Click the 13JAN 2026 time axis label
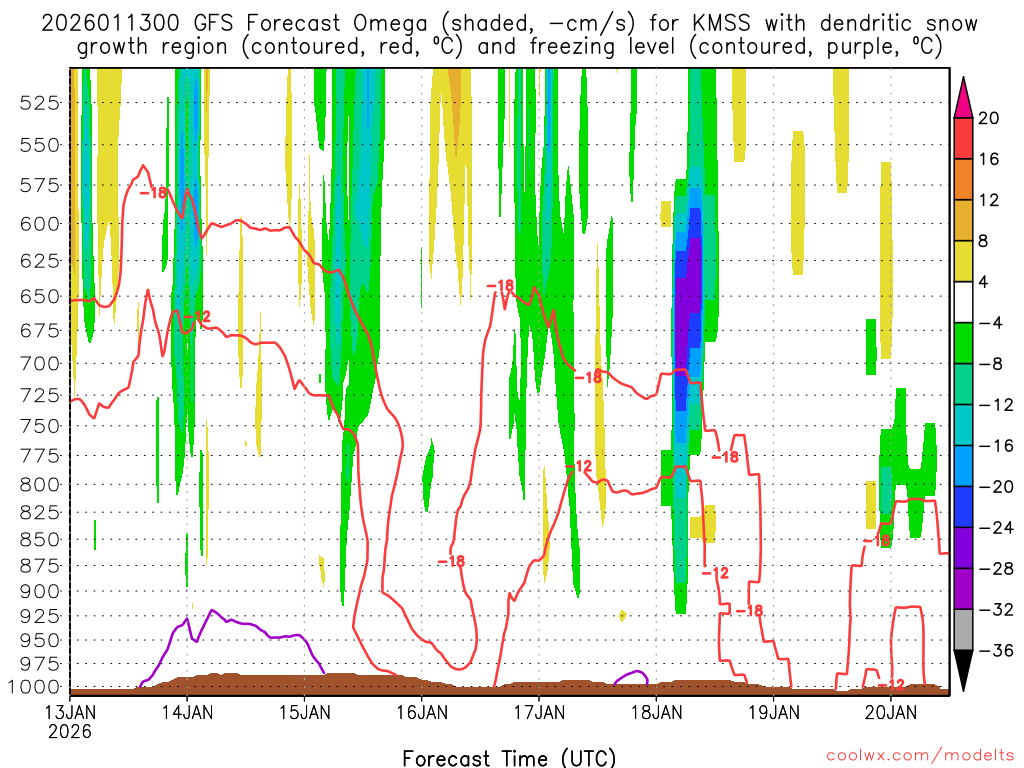The image size is (1024, 768). click(69, 721)
